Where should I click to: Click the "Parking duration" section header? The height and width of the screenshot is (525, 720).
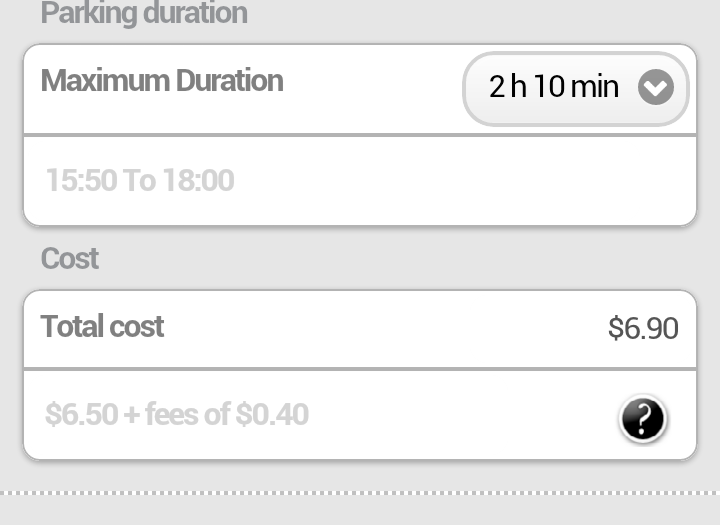[144, 14]
